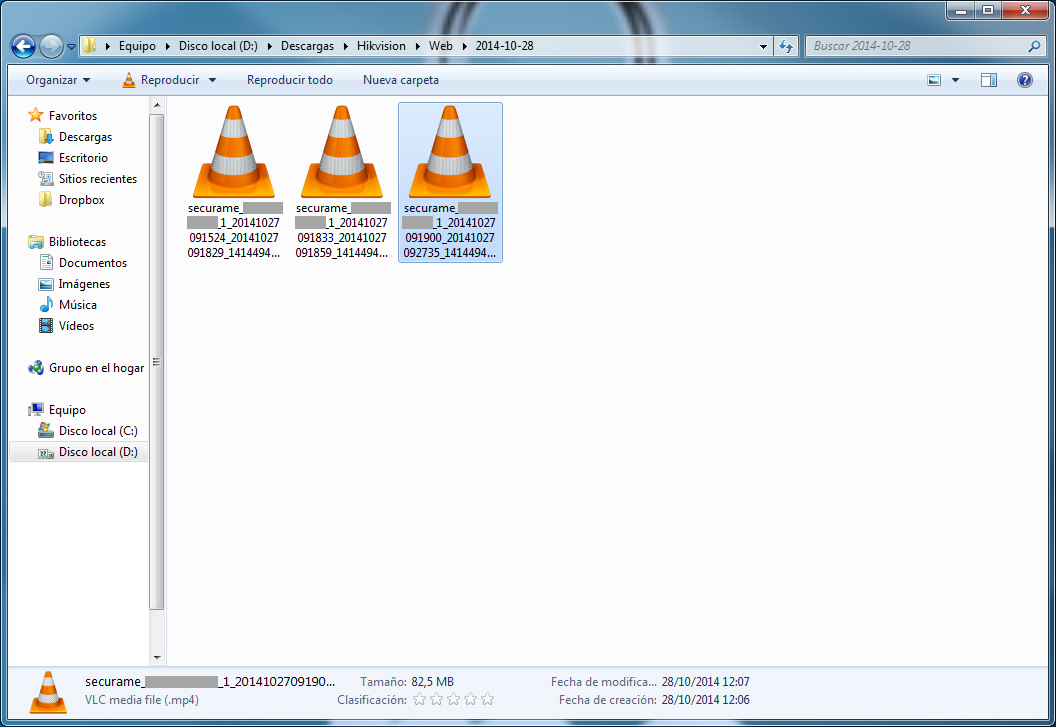Go to Hikvision breadcrumb folder

pyautogui.click(x=381, y=46)
